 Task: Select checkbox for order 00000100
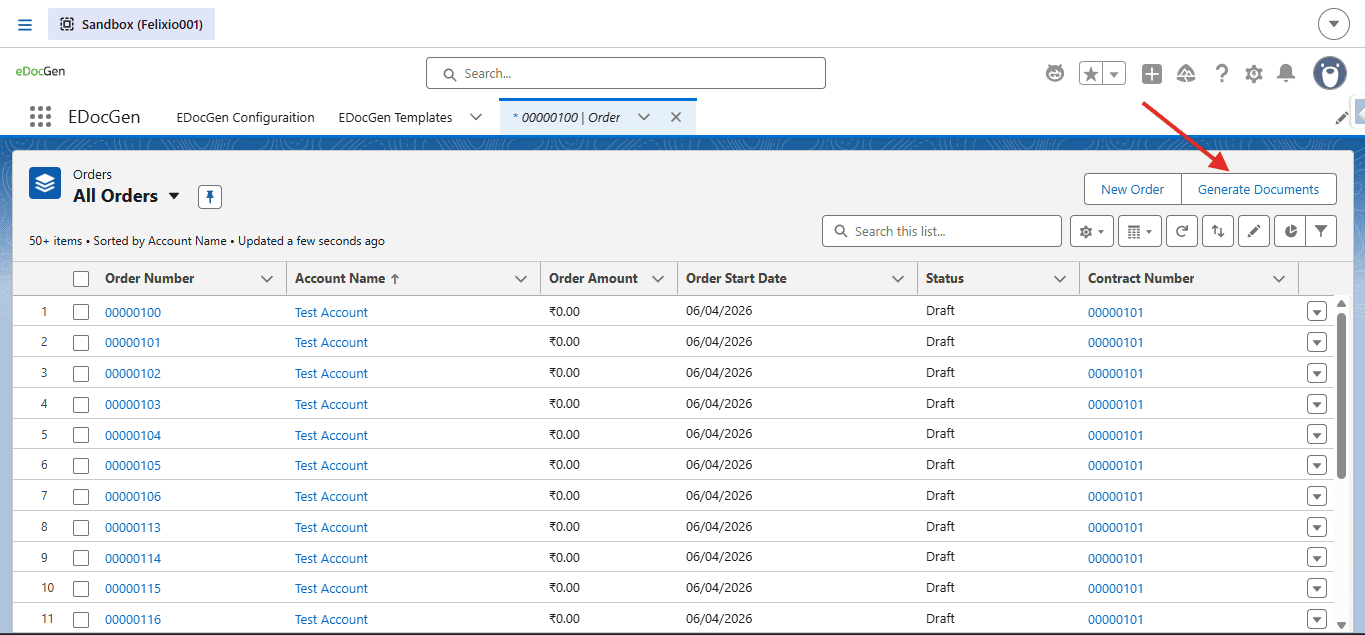click(81, 312)
